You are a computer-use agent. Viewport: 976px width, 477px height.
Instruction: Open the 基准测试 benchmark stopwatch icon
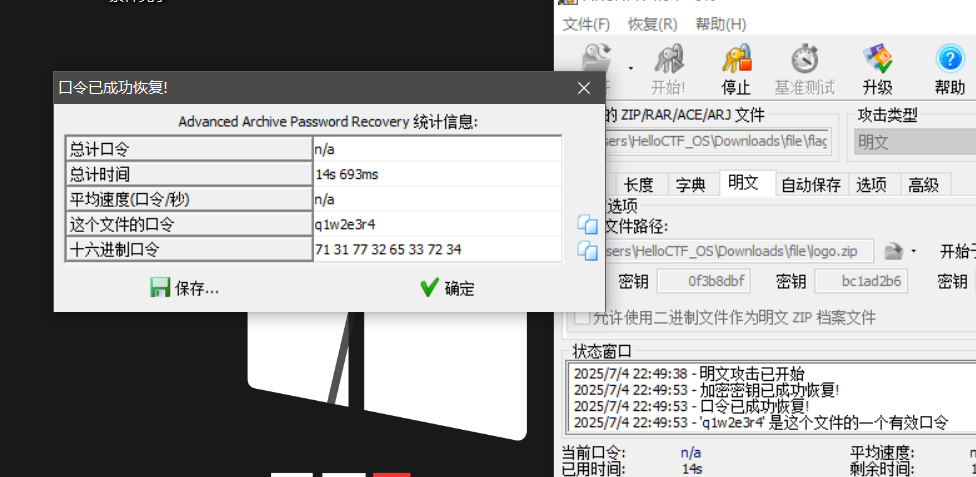[x=804, y=66]
